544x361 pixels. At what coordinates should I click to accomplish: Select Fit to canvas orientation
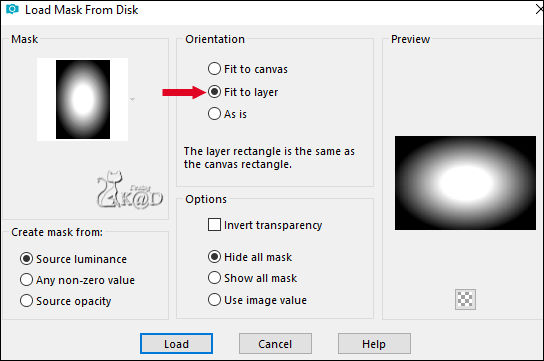pos(248,69)
